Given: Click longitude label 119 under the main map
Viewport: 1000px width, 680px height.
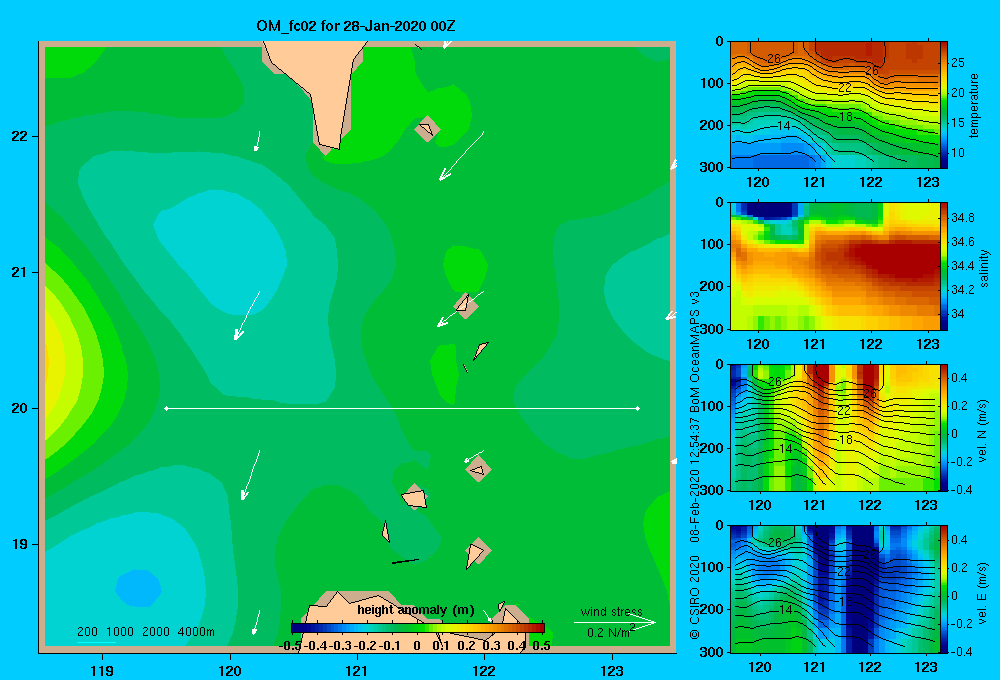Looking at the screenshot, I should [102, 670].
